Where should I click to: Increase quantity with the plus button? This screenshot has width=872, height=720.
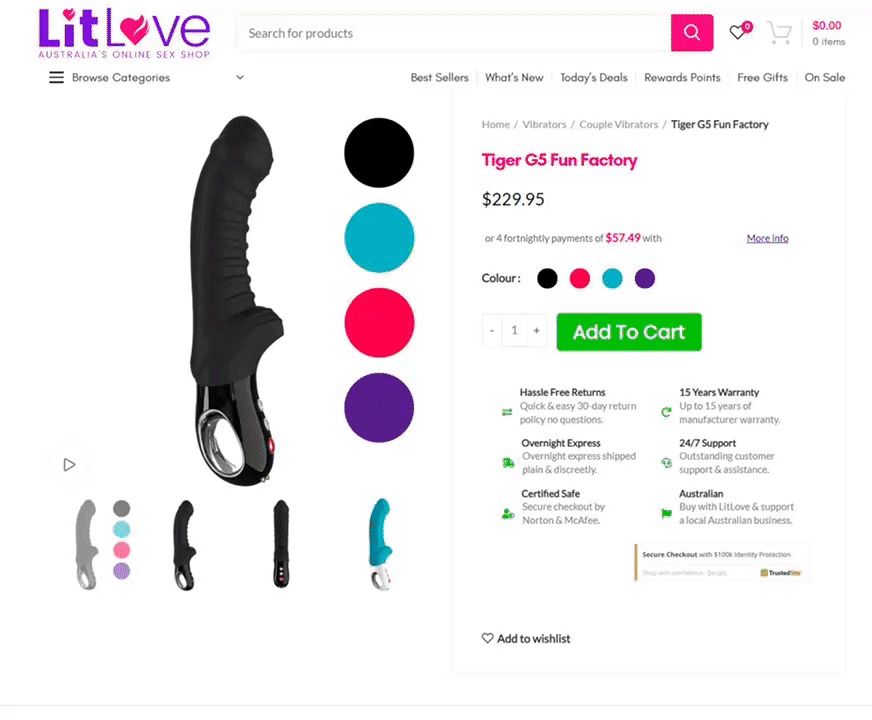point(537,331)
